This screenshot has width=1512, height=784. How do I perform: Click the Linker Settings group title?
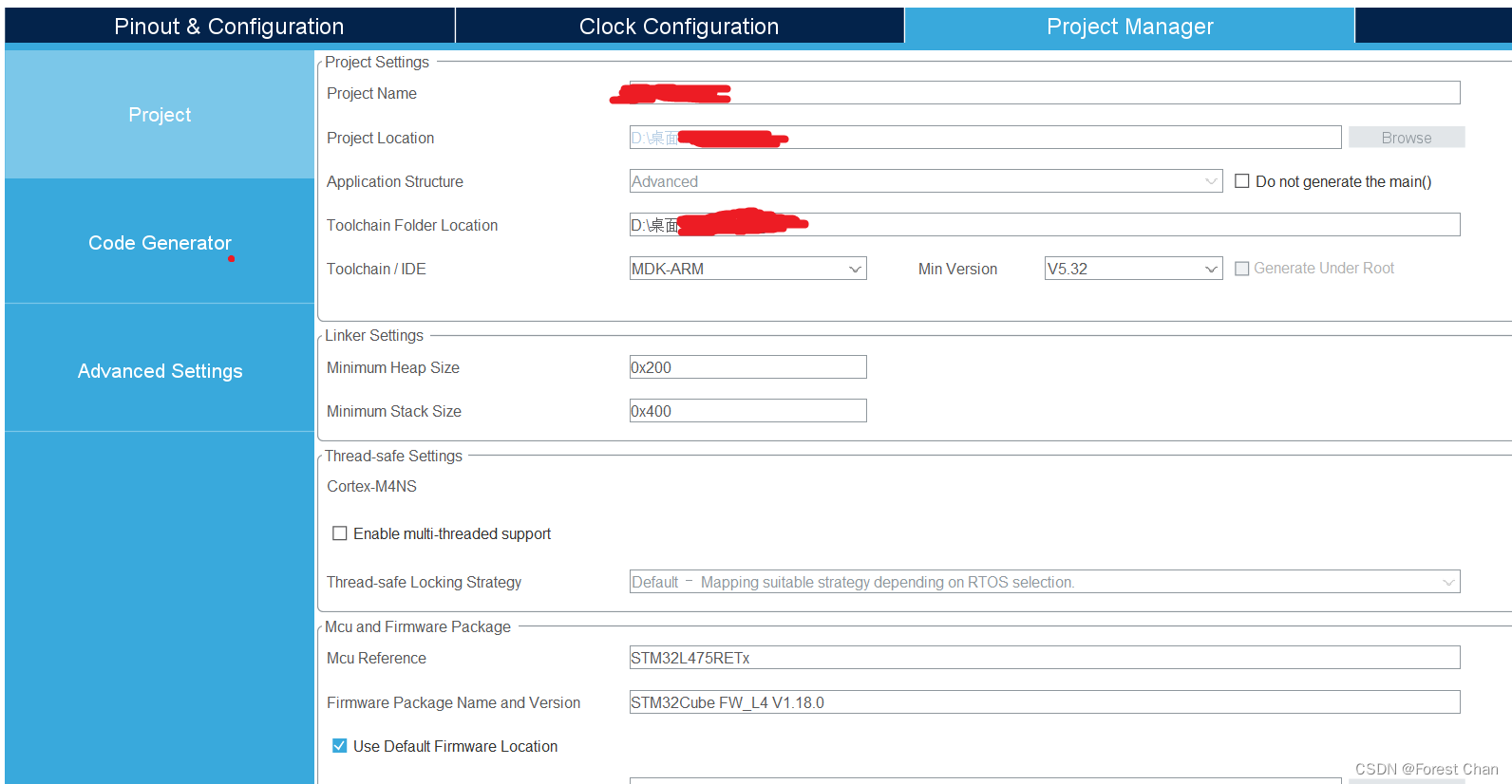coord(374,335)
